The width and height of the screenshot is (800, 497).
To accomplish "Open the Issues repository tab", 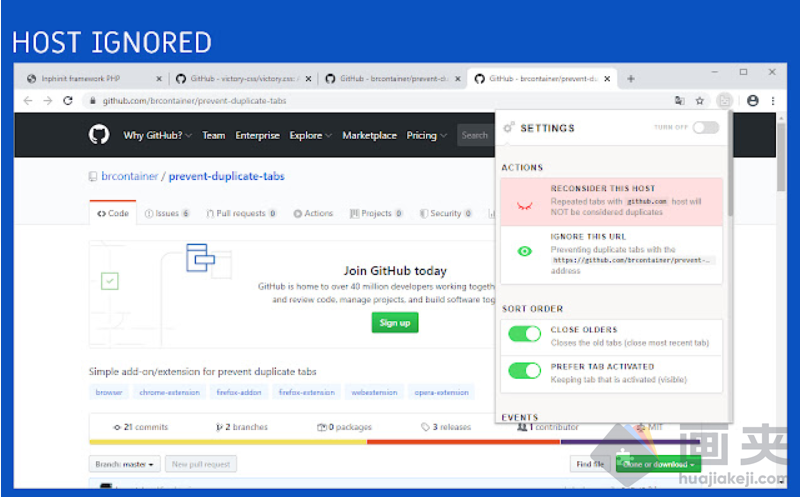I will point(167,213).
